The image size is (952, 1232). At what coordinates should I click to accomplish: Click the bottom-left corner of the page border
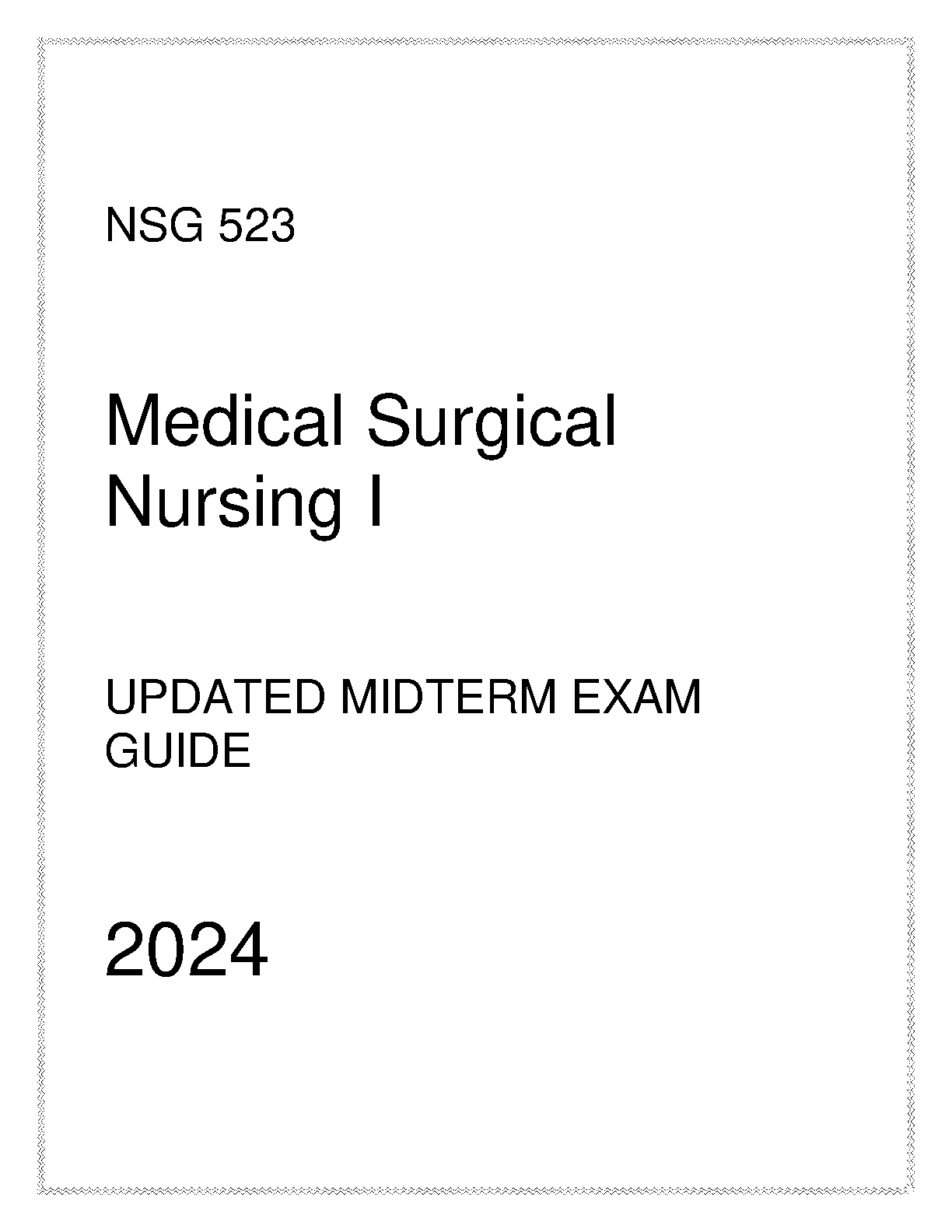pos(40,1190)
